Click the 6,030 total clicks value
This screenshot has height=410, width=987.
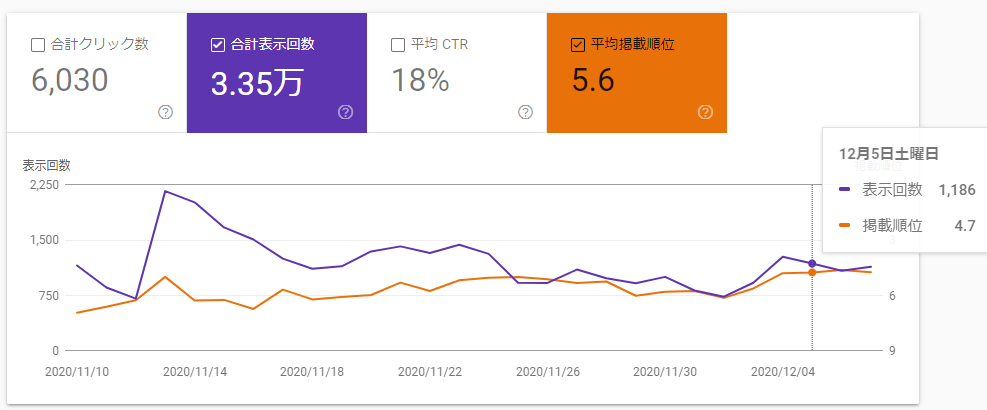pos(69,81)
